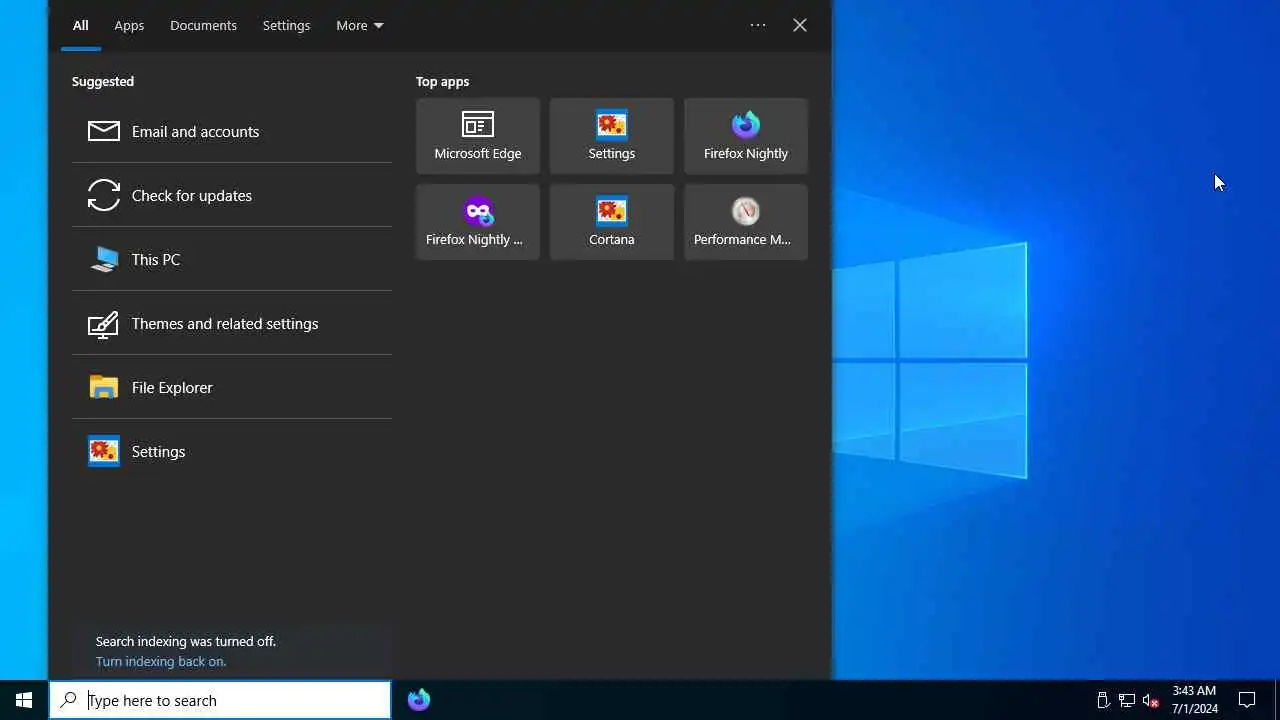Click the Firefox Nightly taskbar icon

pyautogui.click(x=419, y=700)
